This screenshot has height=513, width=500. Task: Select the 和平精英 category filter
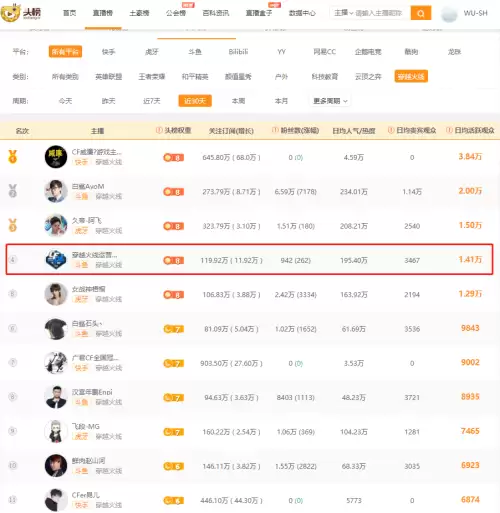click(x=195, y=77)
